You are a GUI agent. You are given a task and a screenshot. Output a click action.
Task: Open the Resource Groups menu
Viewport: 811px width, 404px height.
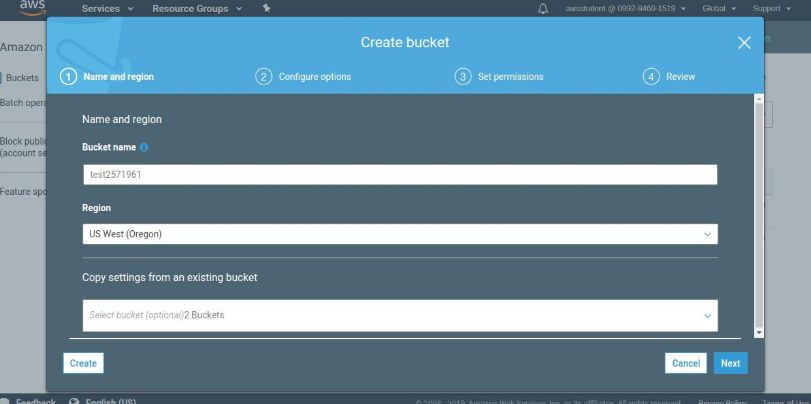[197, 9]
